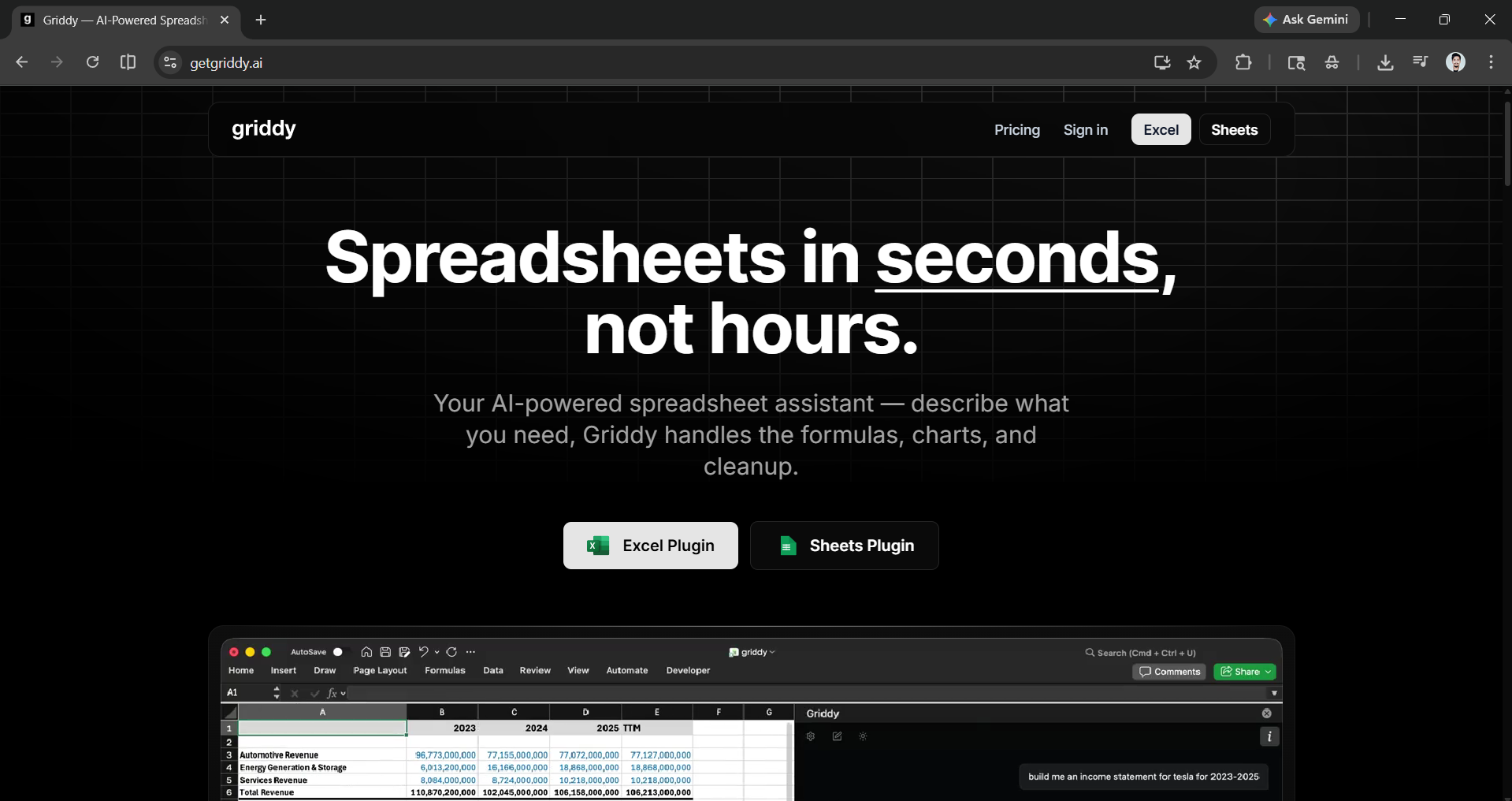View site information beside the URL
Viewport: 1512px width, 801px height.
tap(170, 62)
